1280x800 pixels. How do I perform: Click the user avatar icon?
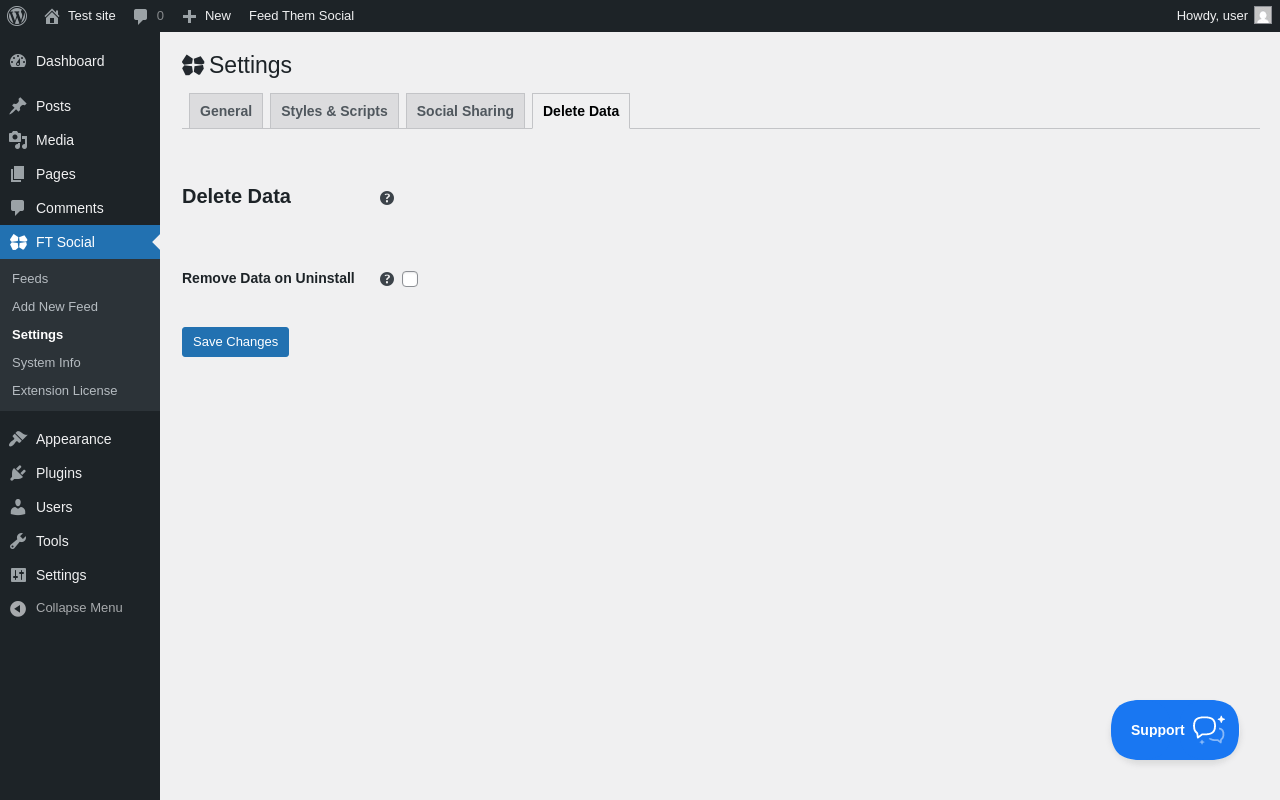tap(1263, 16)
